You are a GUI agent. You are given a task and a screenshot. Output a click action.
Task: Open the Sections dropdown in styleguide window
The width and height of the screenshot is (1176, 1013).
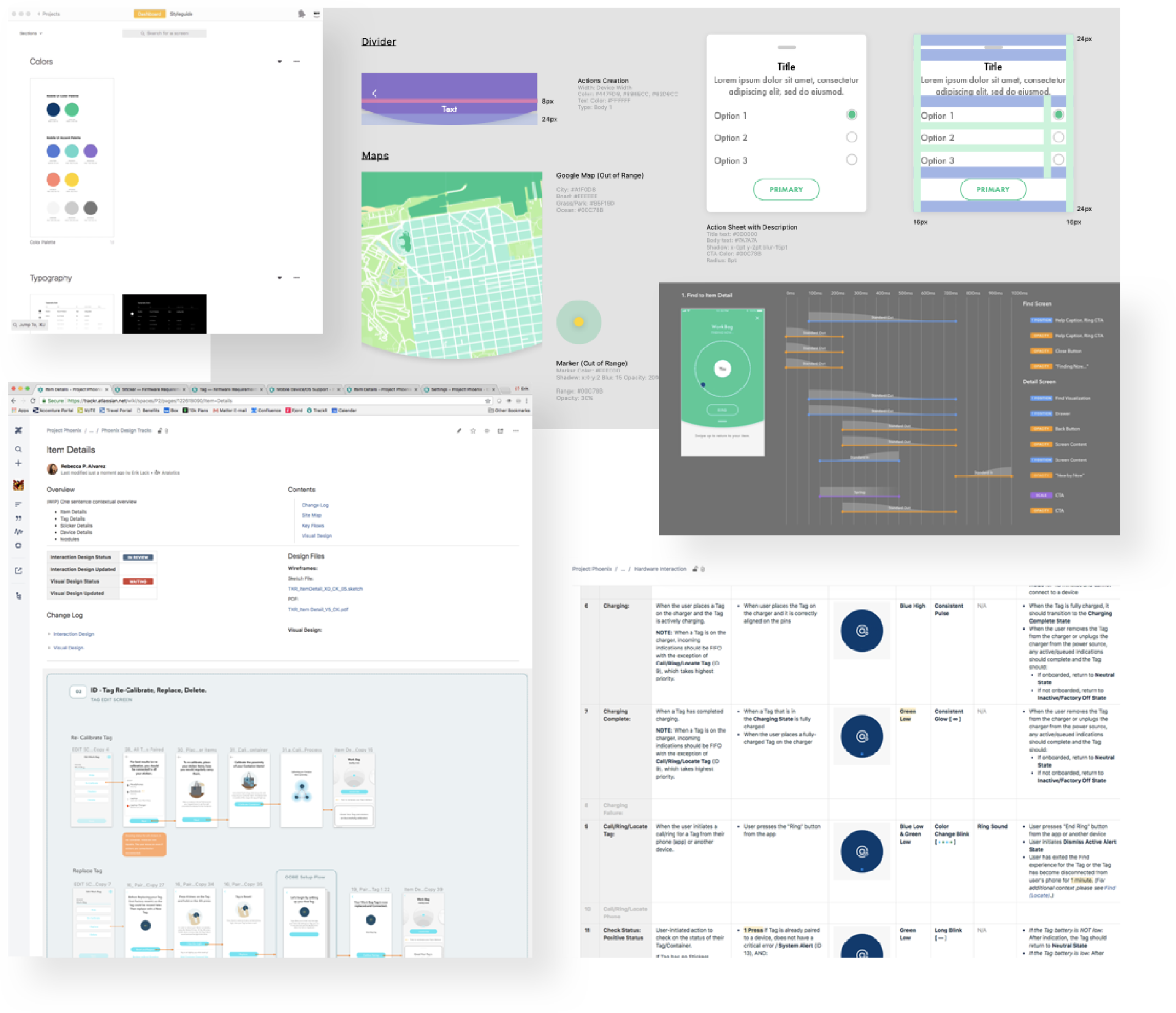click(x=31, y=33)
